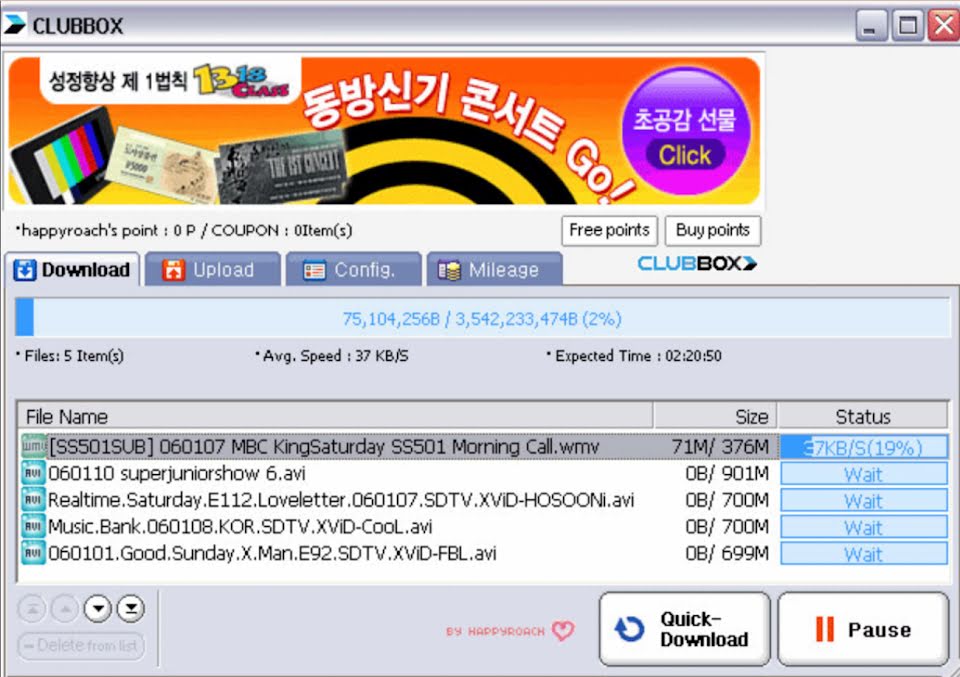Click the WMV icon of SS501 Morning Call file
The width and height of the screenshot is (960, 677).
point(34,446)
